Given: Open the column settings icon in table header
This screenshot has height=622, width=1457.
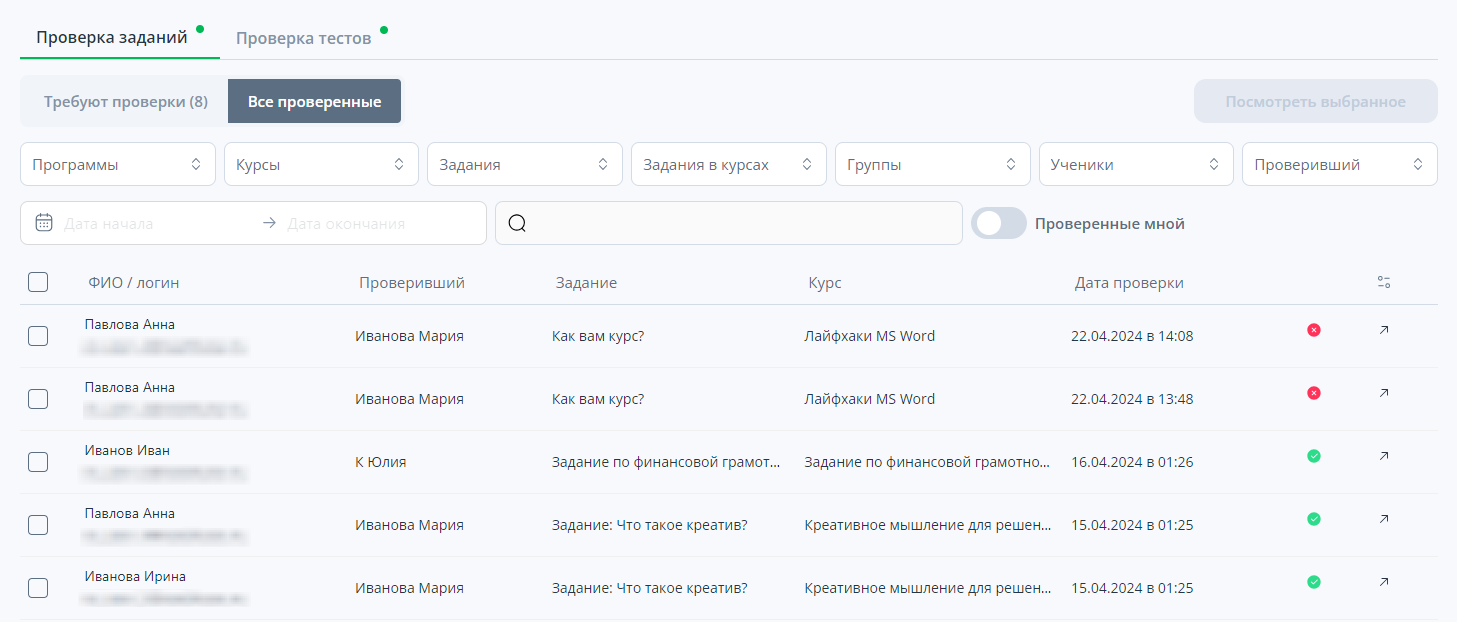Looking at the screenshot, I should (x=1384, y=283).
